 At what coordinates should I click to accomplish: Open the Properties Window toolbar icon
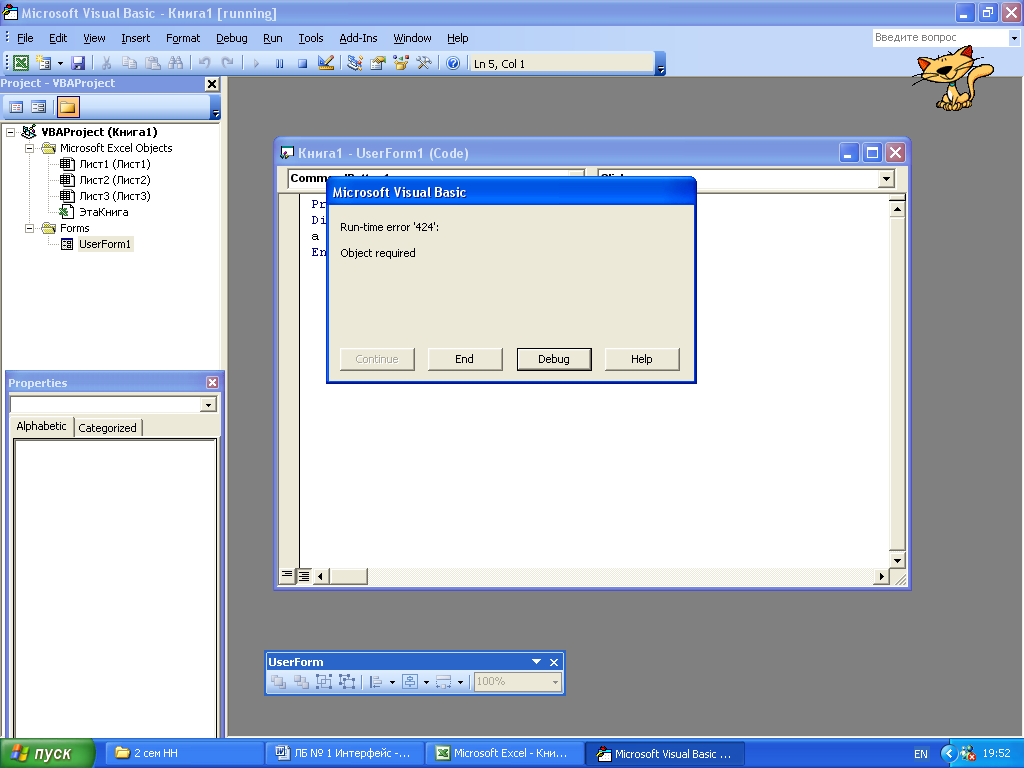[x=377, y=63]
